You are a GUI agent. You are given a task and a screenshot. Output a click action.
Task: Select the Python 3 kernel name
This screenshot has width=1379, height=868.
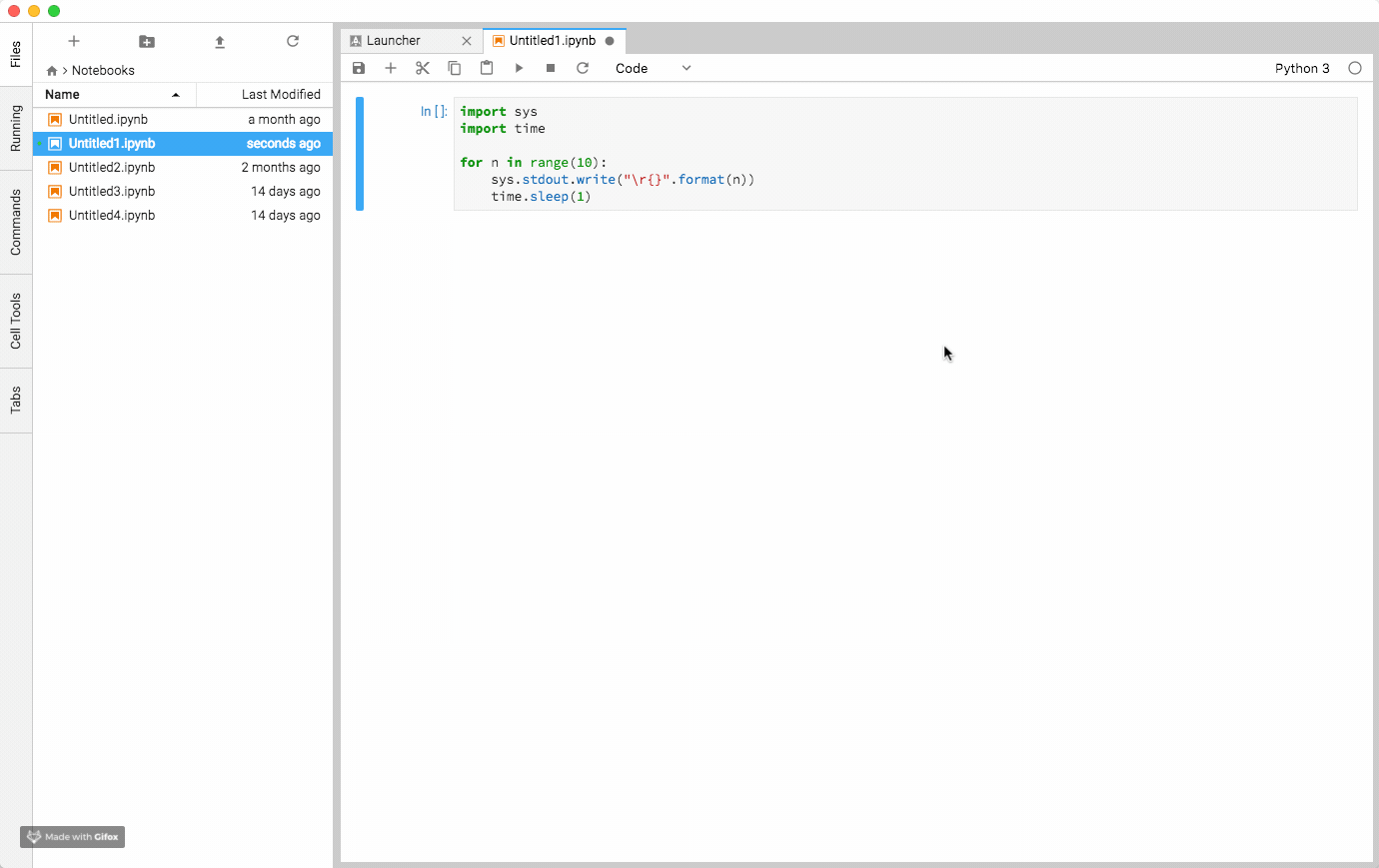1302,68
